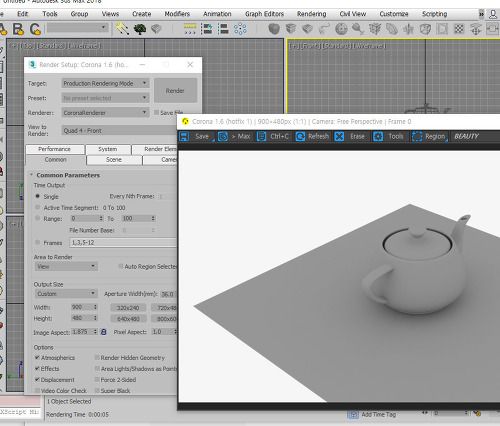
Task: Click the Width spinner arrows
Action: tap(95, 307)
